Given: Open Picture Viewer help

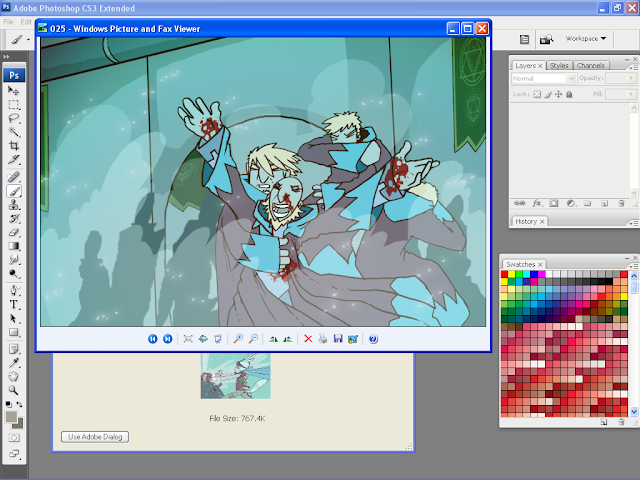Looking at the screenshot, I should pos(373,339).
